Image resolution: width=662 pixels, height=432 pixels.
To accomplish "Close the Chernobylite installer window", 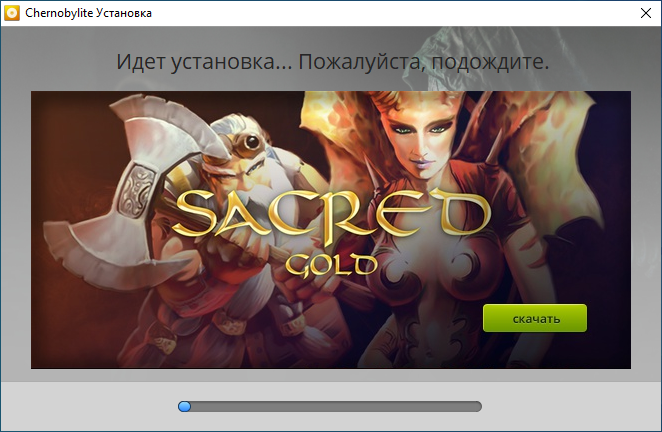I will pyautogui.click(x=646, y=13).
